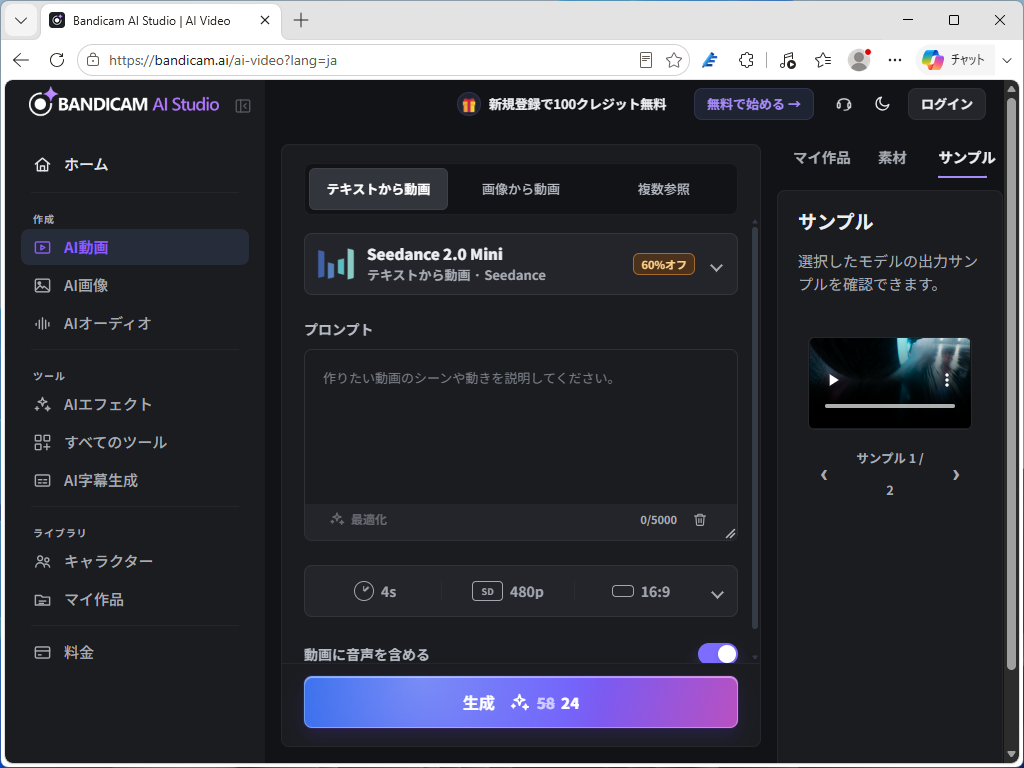Select the 4s duration setting

(376, 592)
